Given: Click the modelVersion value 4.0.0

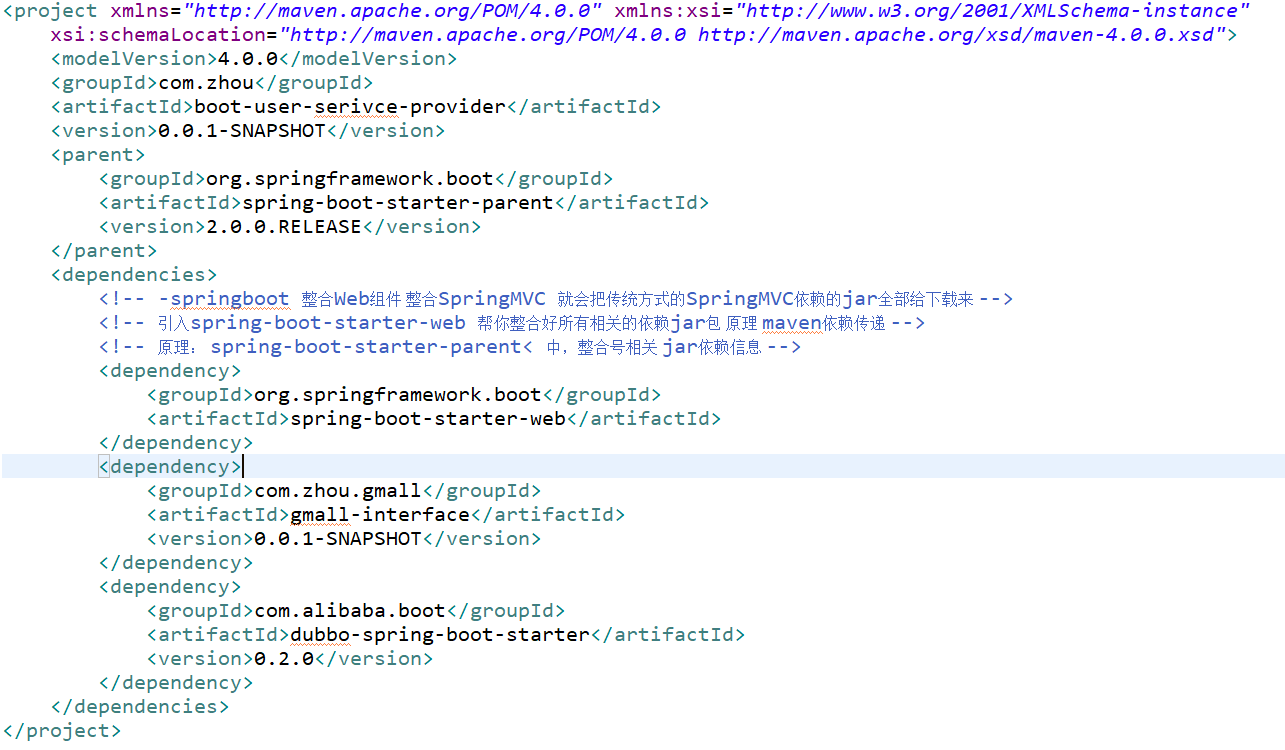Looking at the screenshot, I should pyautogui.click(x=248, y=59).
